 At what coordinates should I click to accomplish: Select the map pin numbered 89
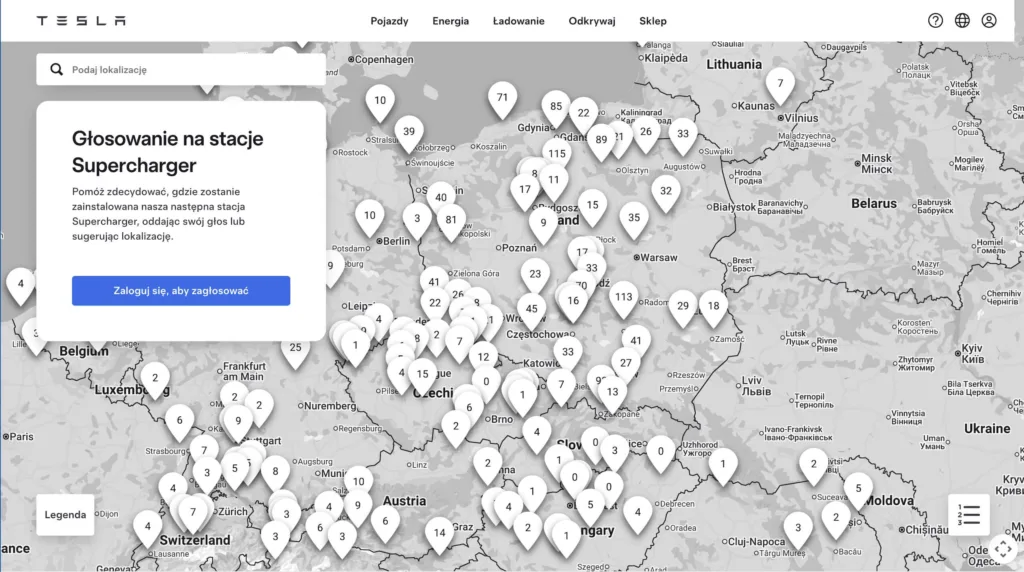coord(601,143)
